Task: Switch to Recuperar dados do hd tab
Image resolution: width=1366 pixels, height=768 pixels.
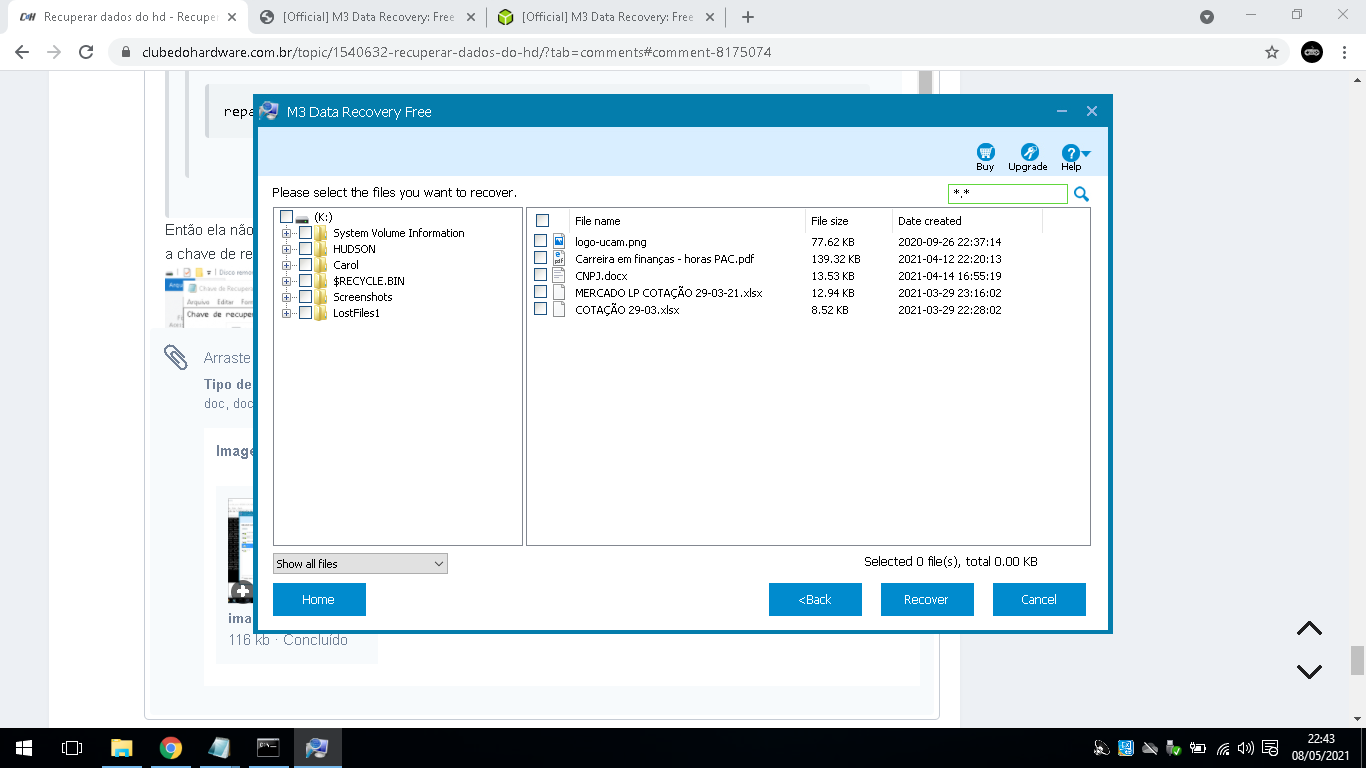Action: tap(130, 17)
